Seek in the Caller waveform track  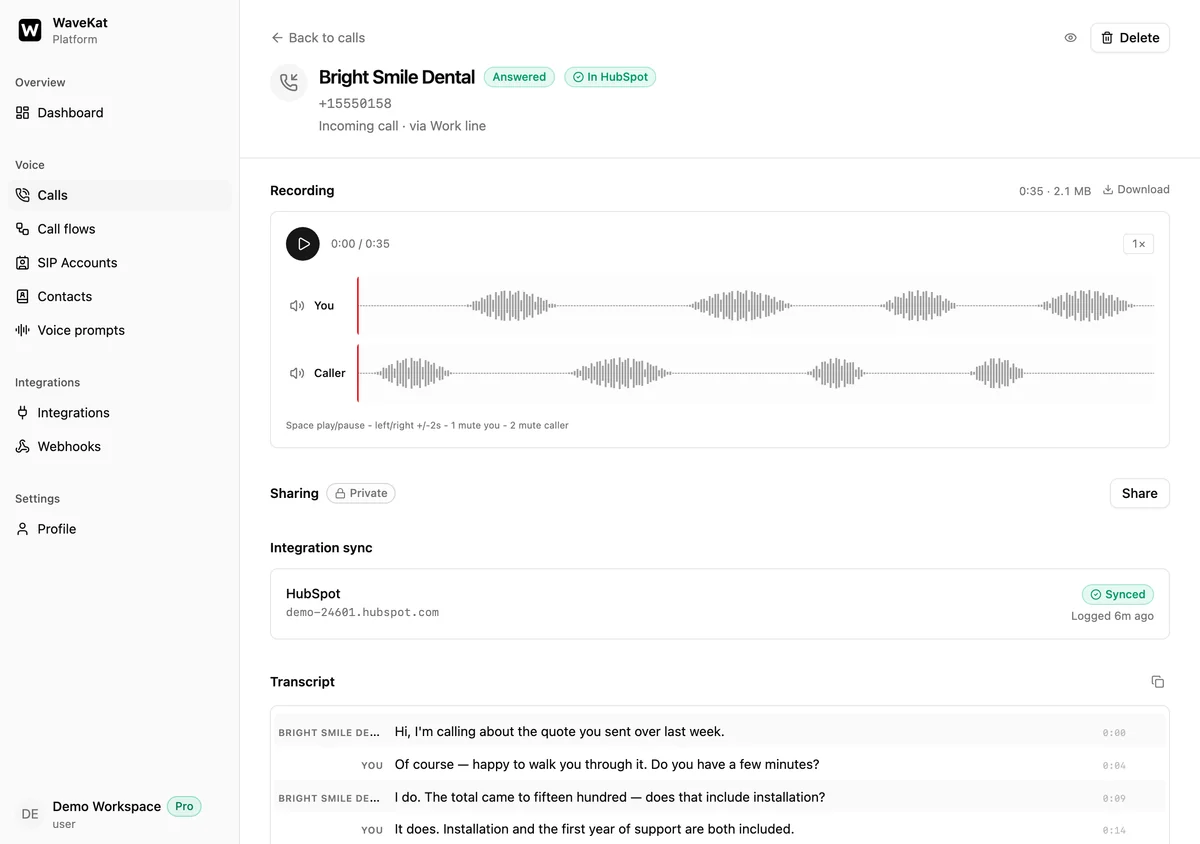756,373
